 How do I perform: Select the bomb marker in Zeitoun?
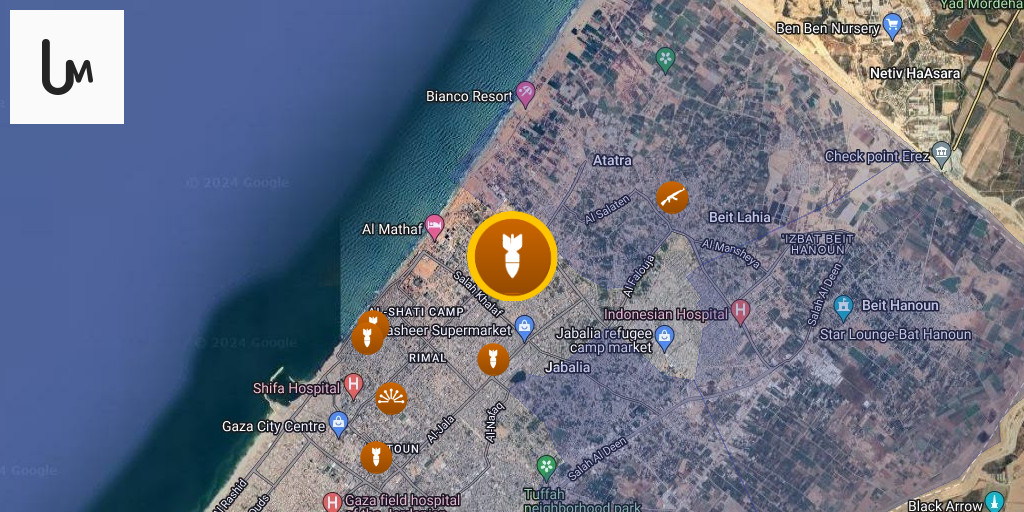[x=376, y=457]
